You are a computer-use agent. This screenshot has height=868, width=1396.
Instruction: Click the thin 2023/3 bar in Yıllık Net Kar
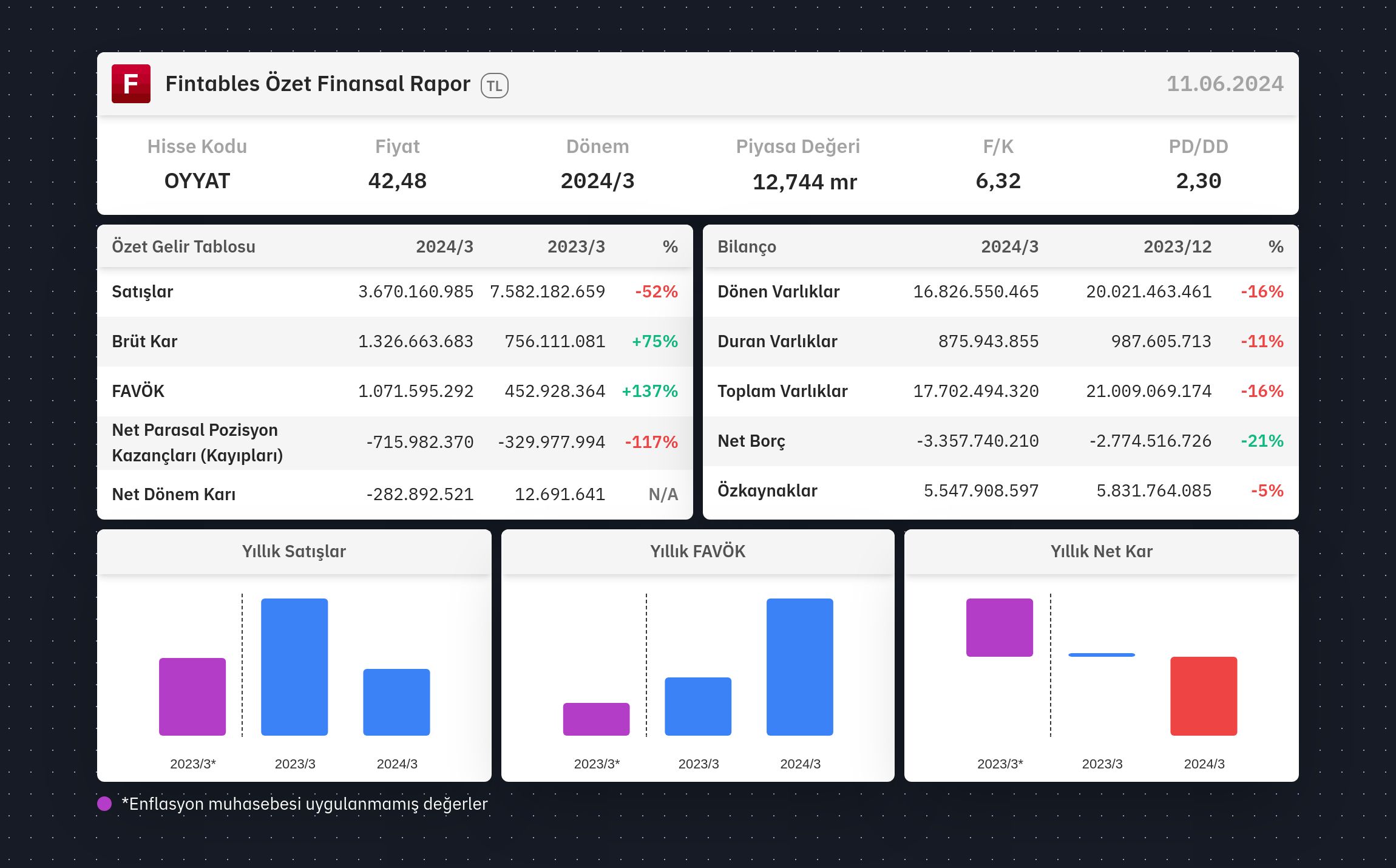1102,655
